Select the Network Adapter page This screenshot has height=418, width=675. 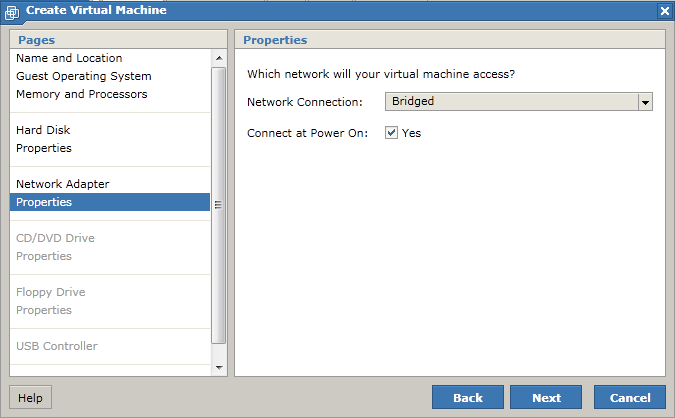[x=62, y=184]
